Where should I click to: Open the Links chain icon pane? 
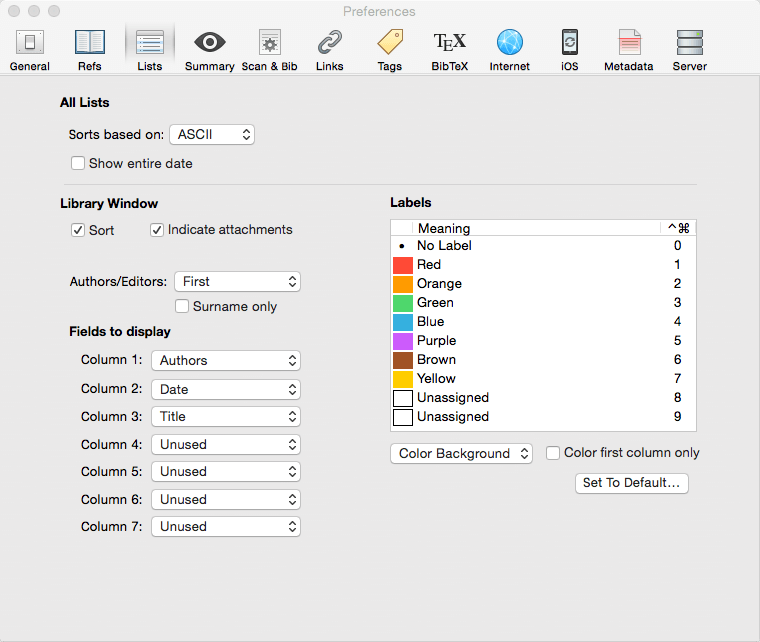click(x=330, y=50)
